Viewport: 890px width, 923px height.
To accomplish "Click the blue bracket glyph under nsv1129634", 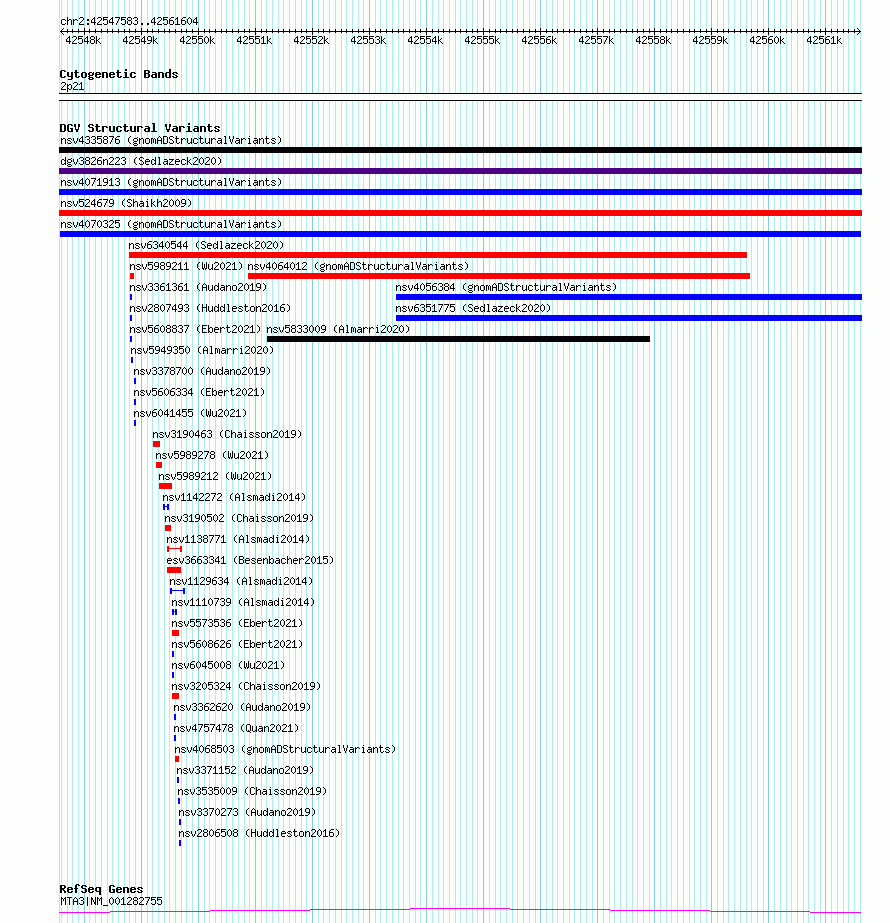I will click(x=178, y=591).
